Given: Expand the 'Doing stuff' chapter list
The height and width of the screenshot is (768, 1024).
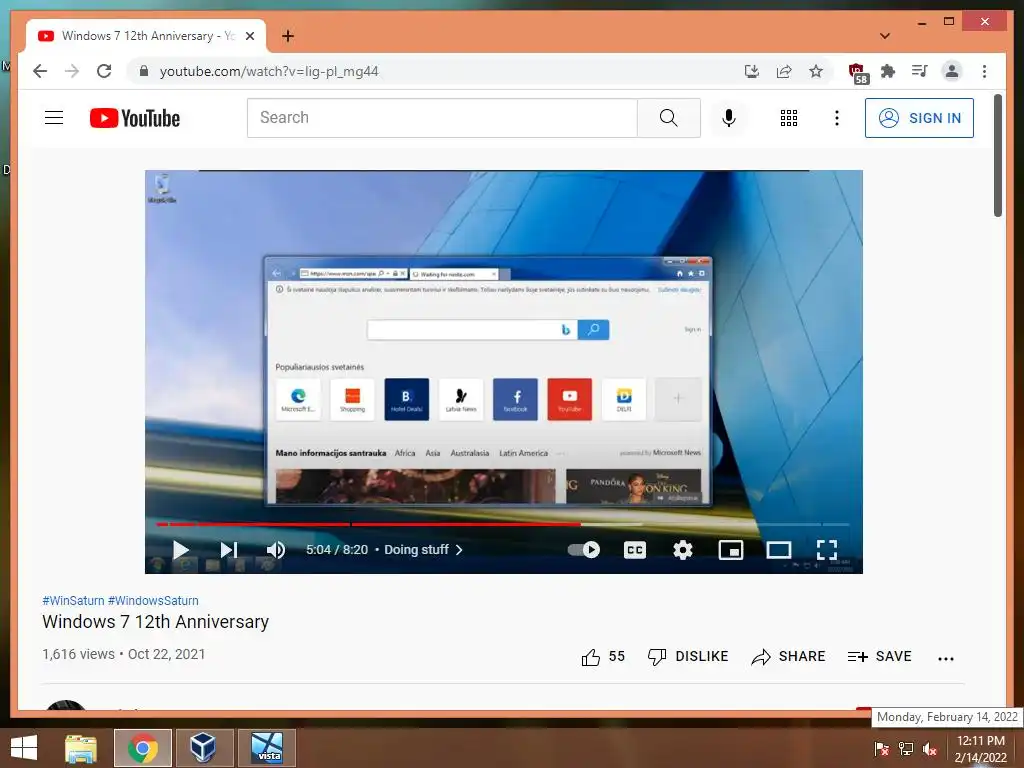Looking at the screenshot, I should pyautogui.click(x=423, y=550).
